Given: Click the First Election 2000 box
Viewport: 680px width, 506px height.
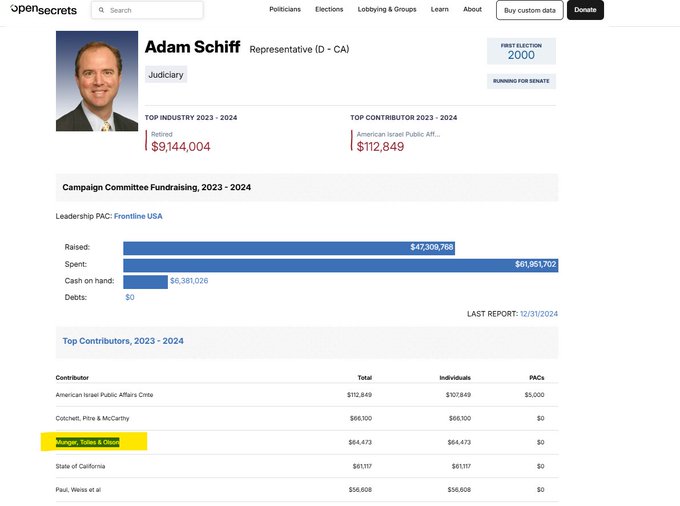Looking at the screenshot, I should (521, 51).
